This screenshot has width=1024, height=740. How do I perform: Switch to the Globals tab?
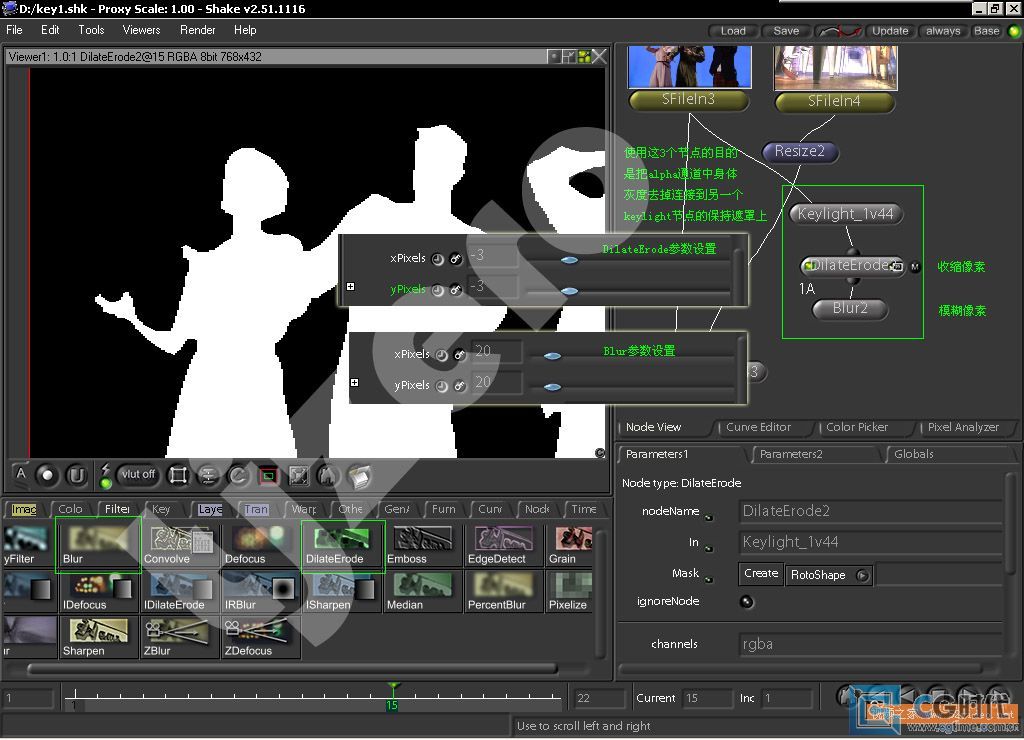tap(914, 454)
